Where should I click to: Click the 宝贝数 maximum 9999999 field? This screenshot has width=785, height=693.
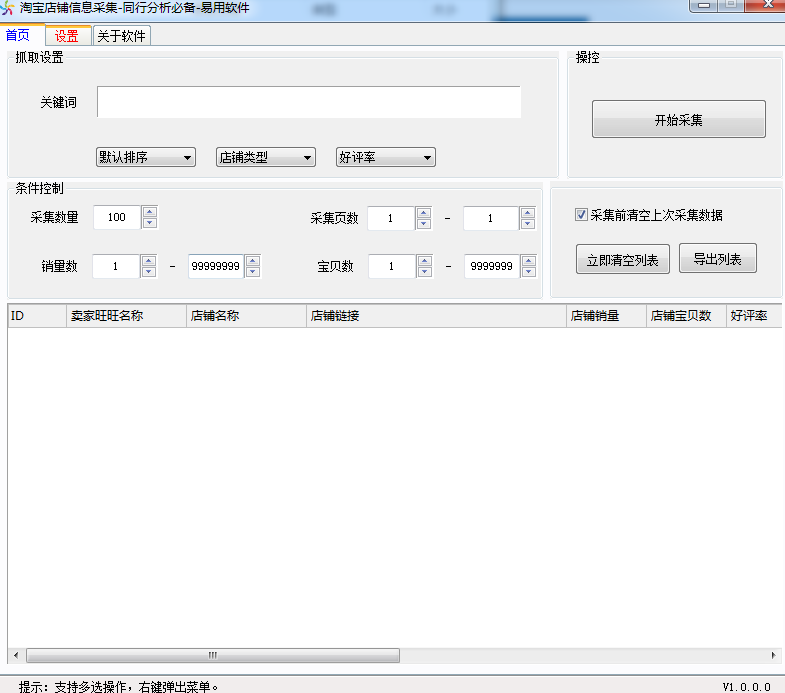(492, 266)
